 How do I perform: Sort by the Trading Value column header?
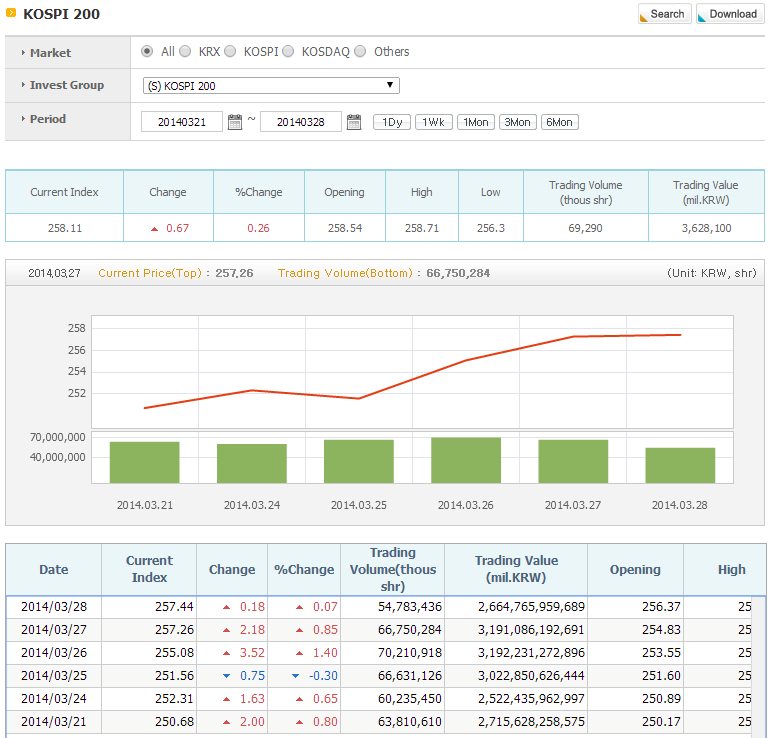click(x=516, y=569)
